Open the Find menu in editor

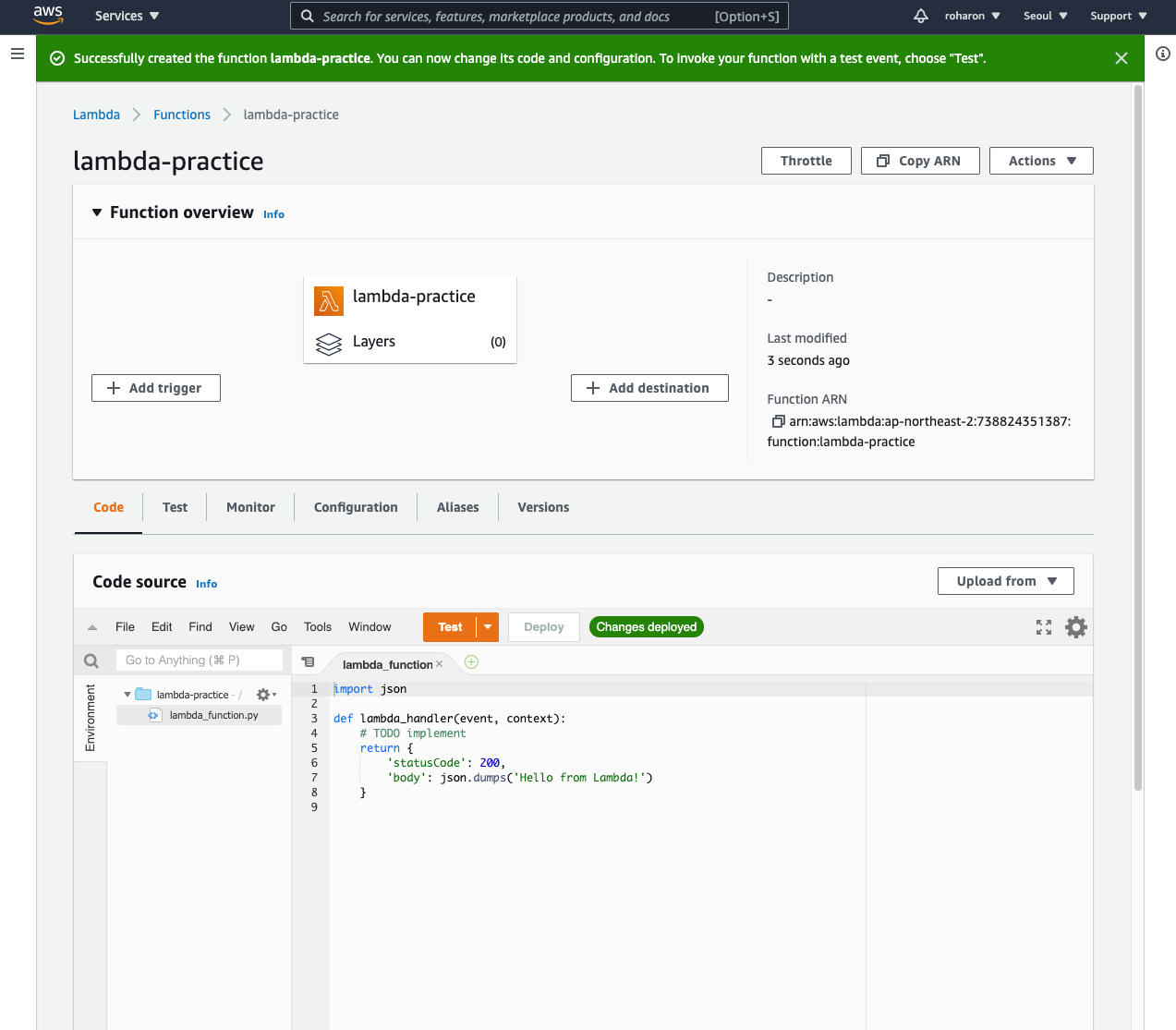pyautogui.click(x=200, y=627)
